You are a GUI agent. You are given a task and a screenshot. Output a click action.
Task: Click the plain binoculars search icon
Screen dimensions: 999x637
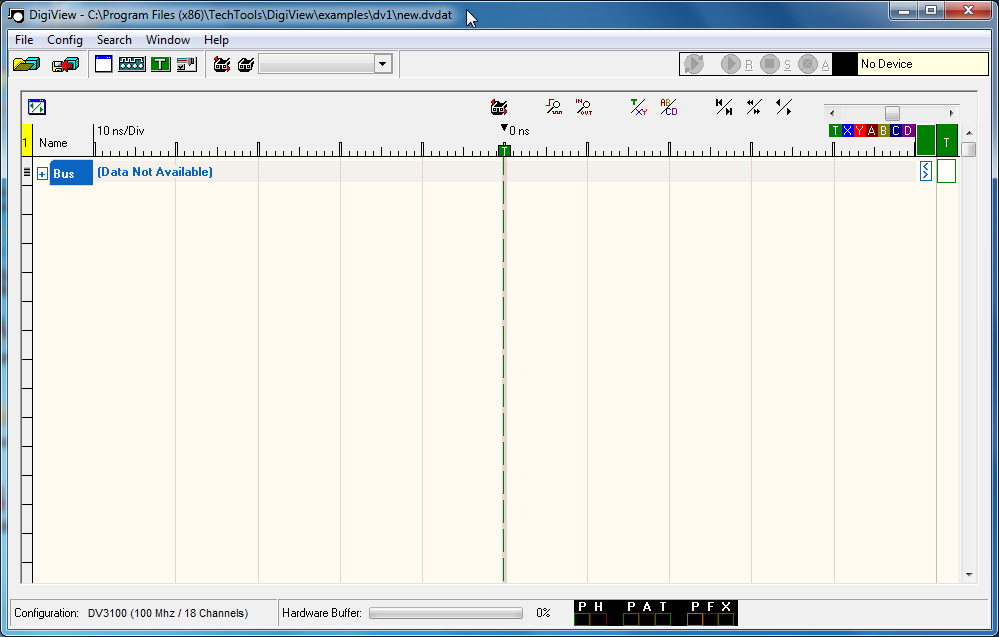[x=246, y=64]
